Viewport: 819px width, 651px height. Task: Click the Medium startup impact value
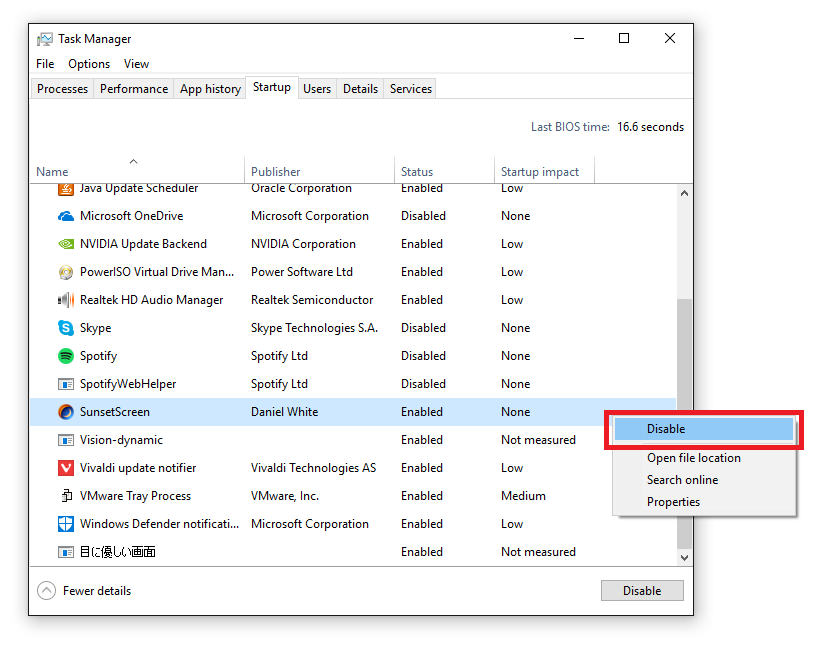pos(523,496)
